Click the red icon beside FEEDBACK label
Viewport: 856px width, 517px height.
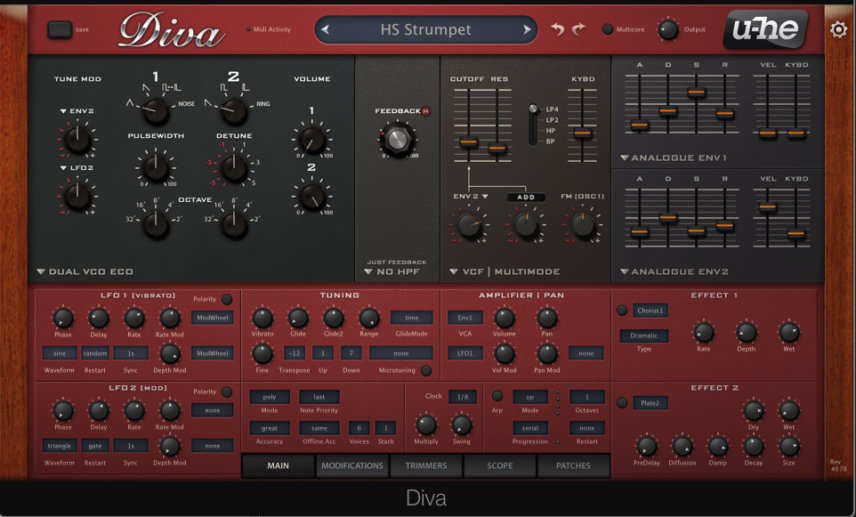click(426, 111)
